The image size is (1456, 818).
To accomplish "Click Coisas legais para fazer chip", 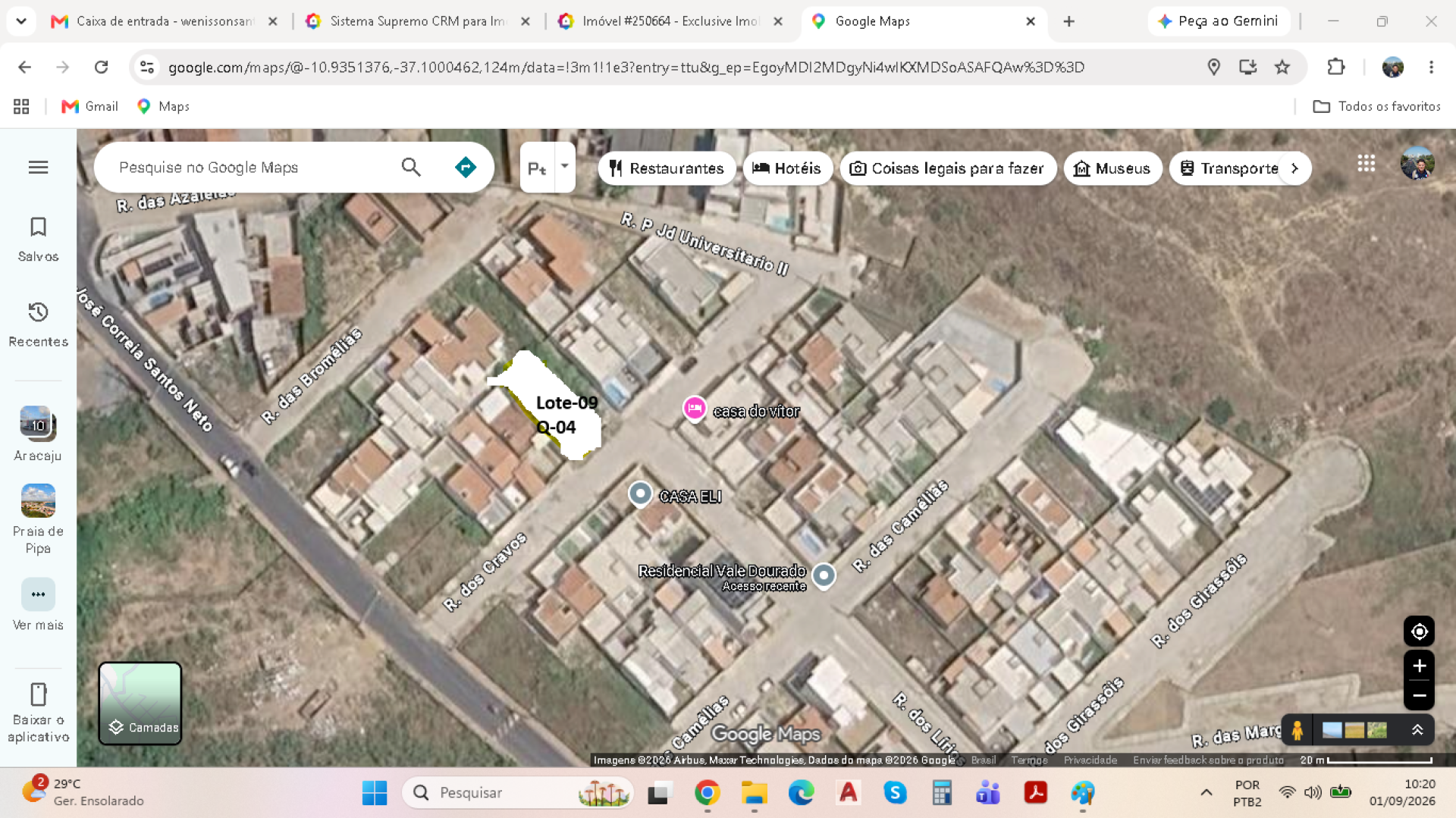I will click(947, 168).
